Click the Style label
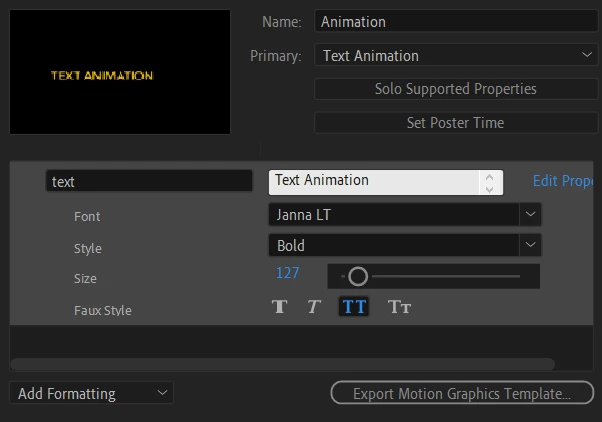 pos(88,248)
